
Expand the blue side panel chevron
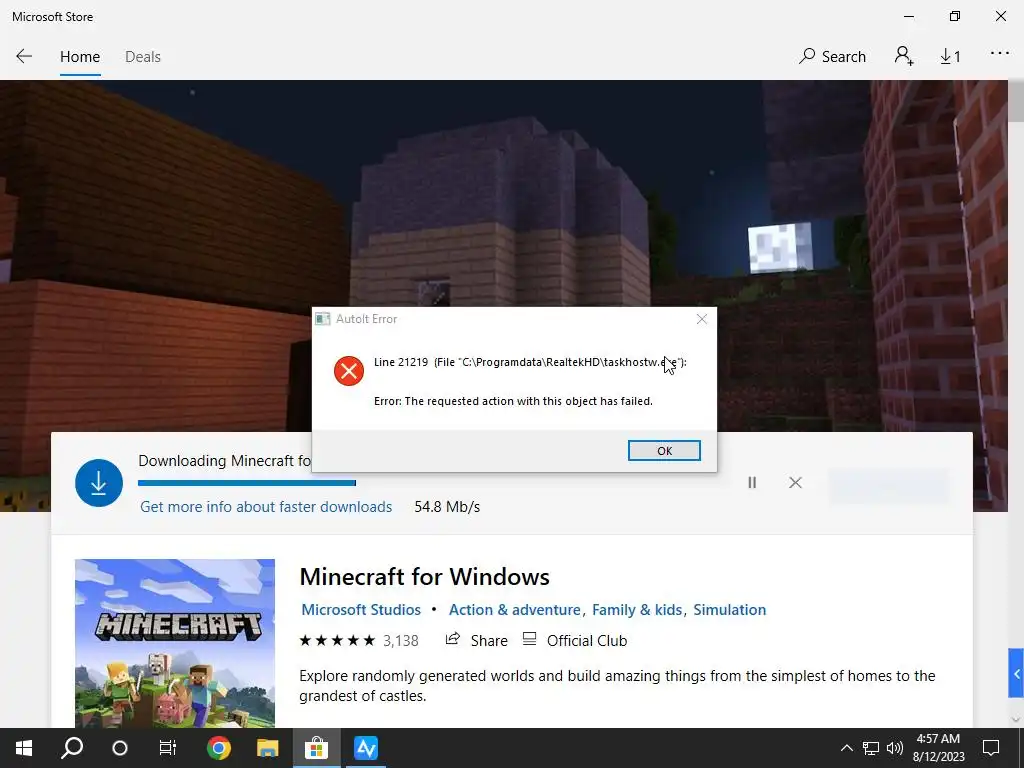click(x=1016, y=673)
